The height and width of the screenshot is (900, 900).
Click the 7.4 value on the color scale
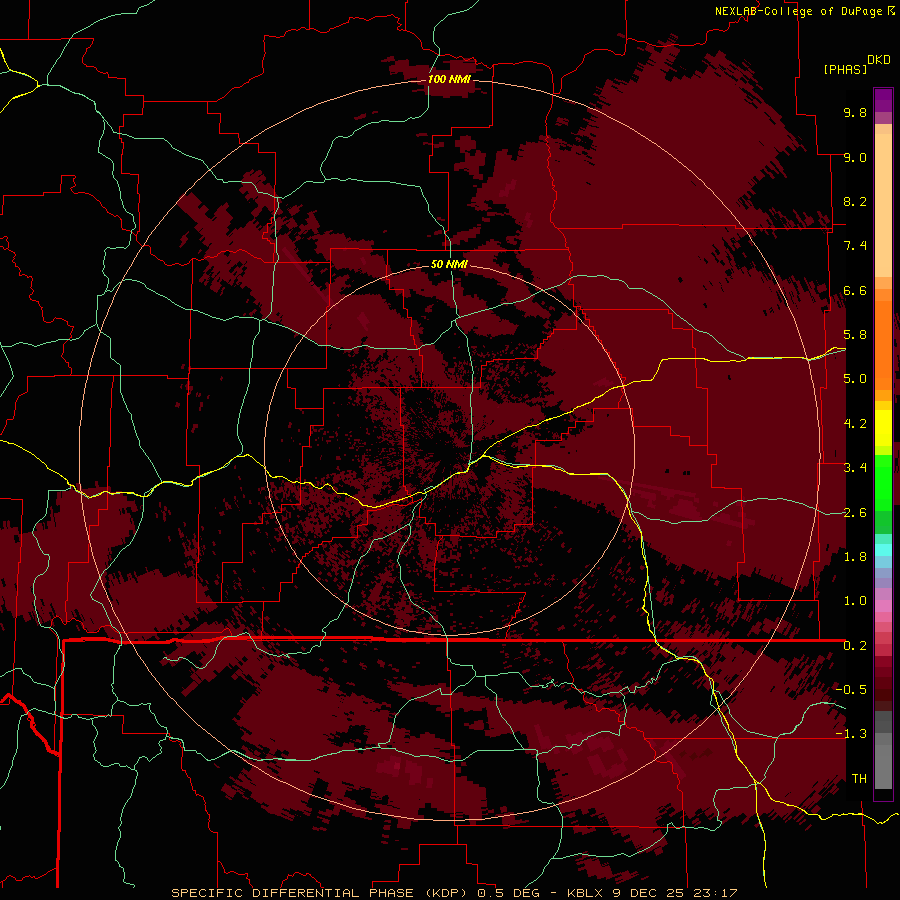tap(855, 246)
